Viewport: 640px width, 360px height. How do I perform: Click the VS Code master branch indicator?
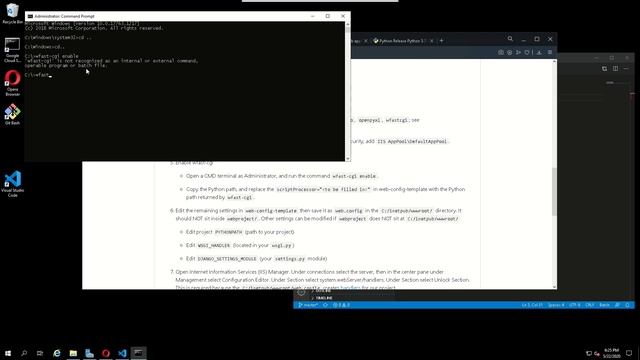pos(308,305)
